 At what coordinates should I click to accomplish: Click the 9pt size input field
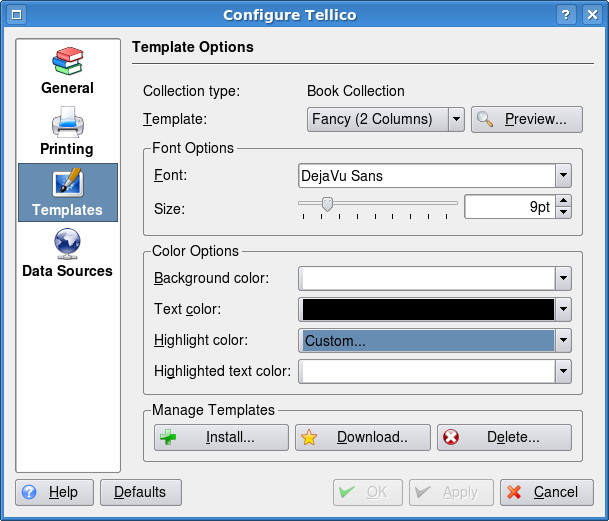click(x=510, y=207)
